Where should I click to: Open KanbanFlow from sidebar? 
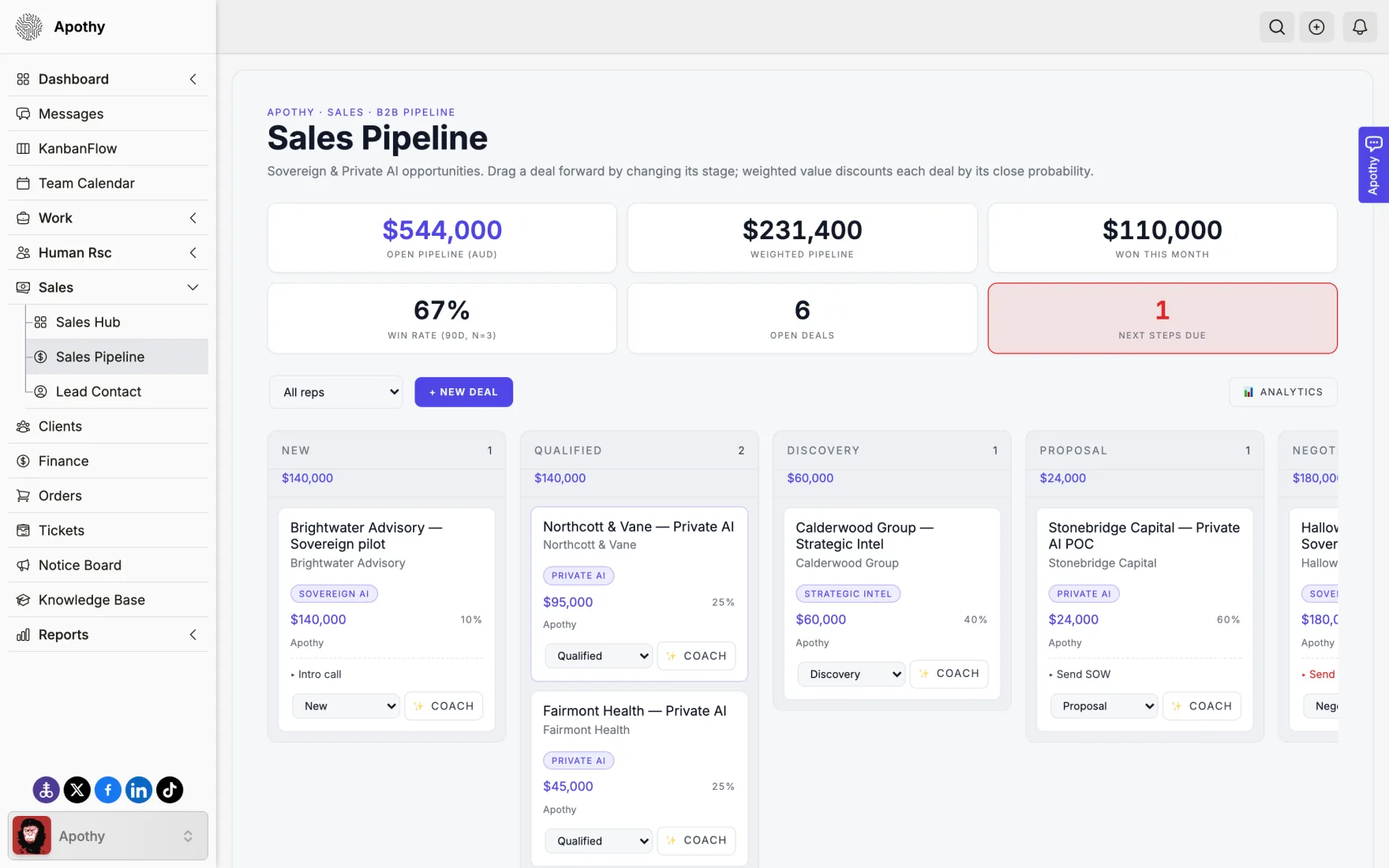pyautogui.click(x=108, y=148)
